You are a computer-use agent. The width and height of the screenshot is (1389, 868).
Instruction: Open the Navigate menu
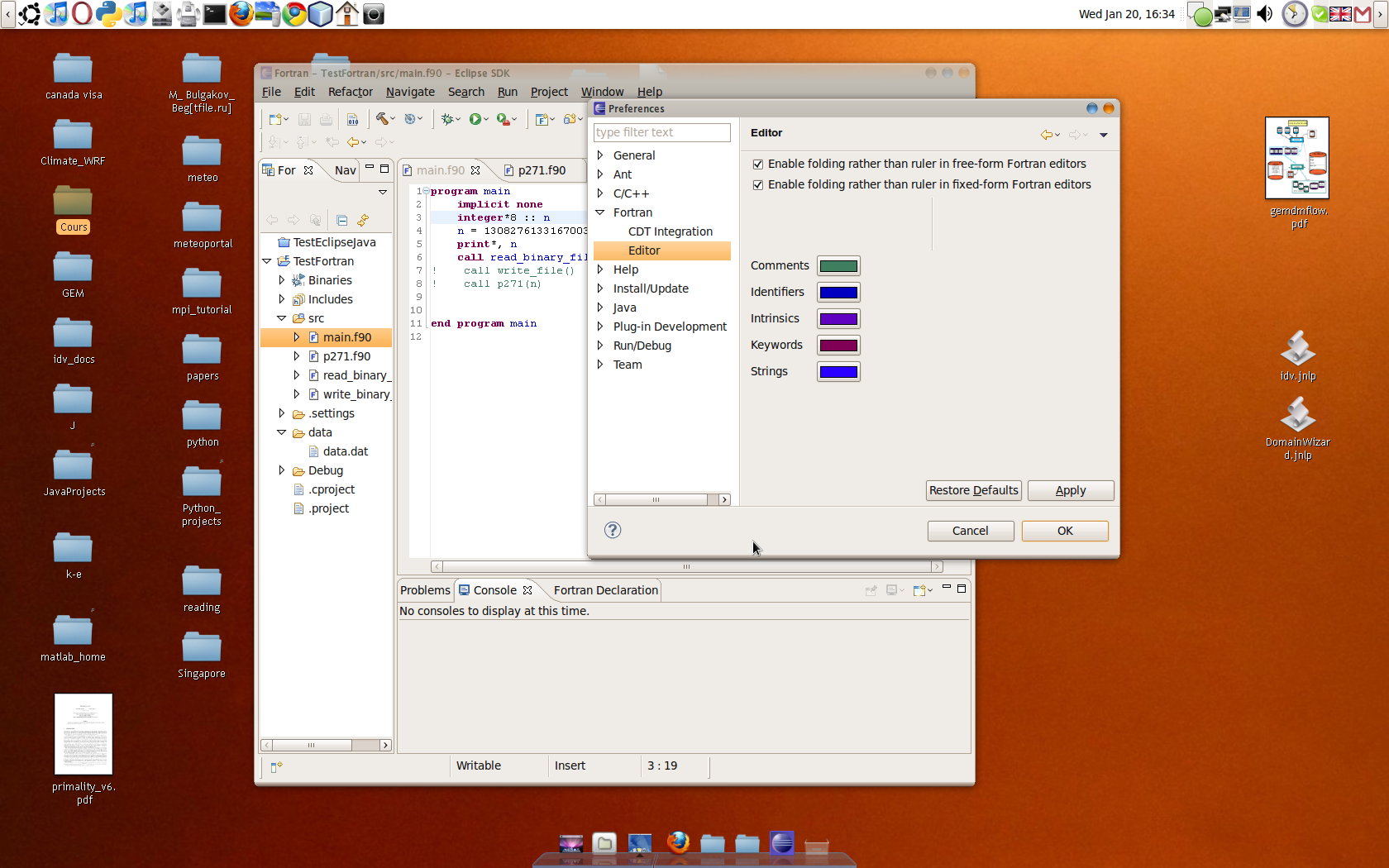410,92
